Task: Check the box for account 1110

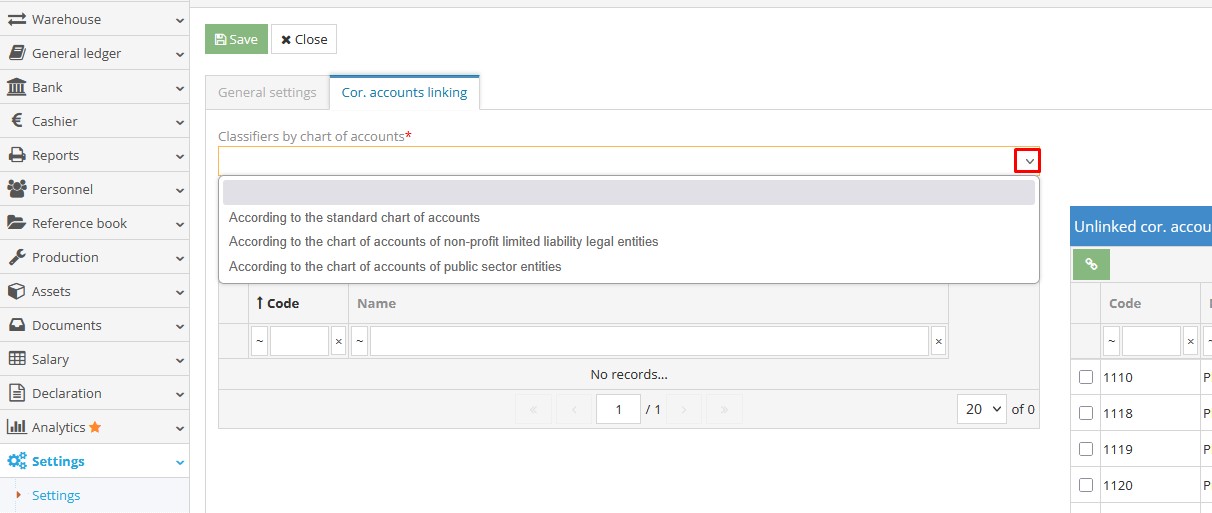Action: (1086, 377)
